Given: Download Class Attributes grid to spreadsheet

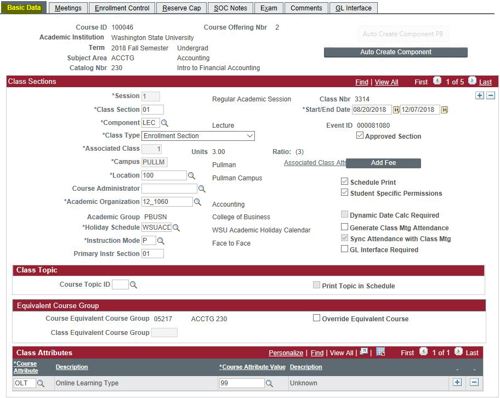Looking at the screenshot, I should (x=380, y=352).
